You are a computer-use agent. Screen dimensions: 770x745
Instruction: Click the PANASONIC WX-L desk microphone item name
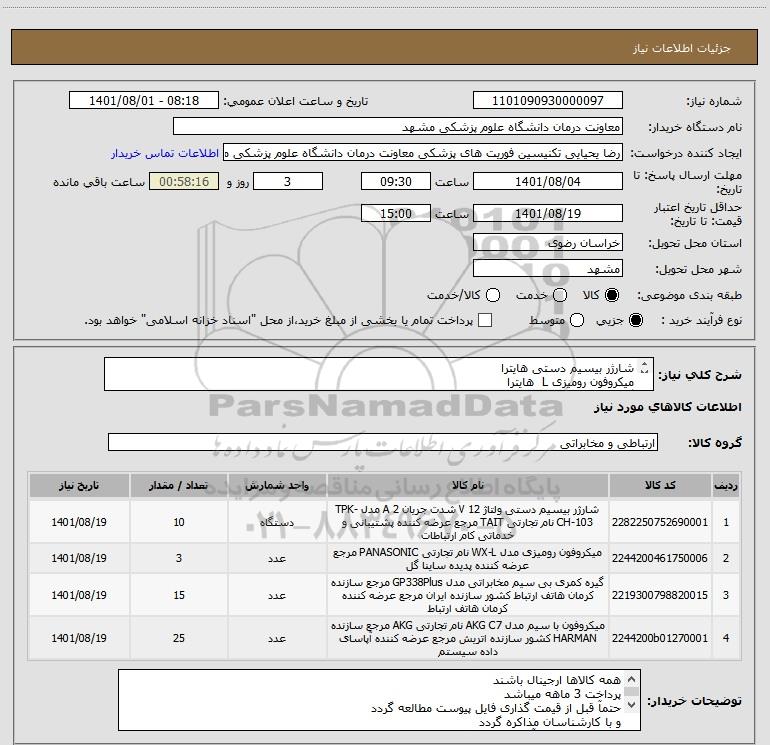468,559
